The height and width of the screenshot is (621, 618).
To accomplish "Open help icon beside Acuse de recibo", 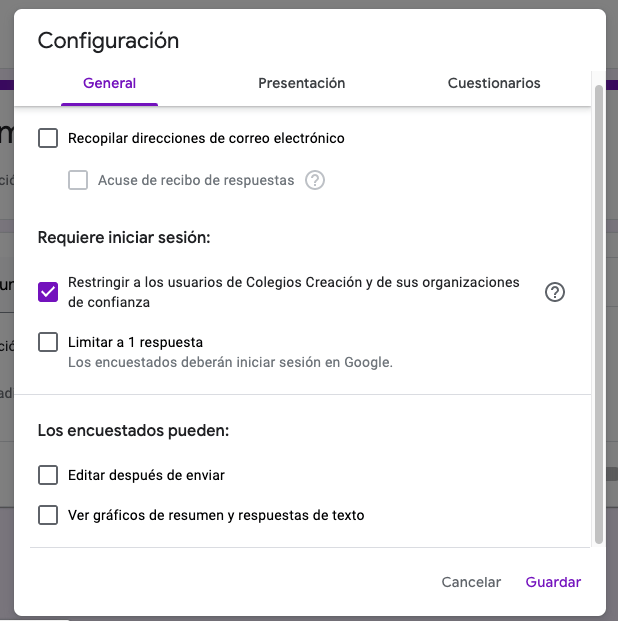I will click(315, 181).
